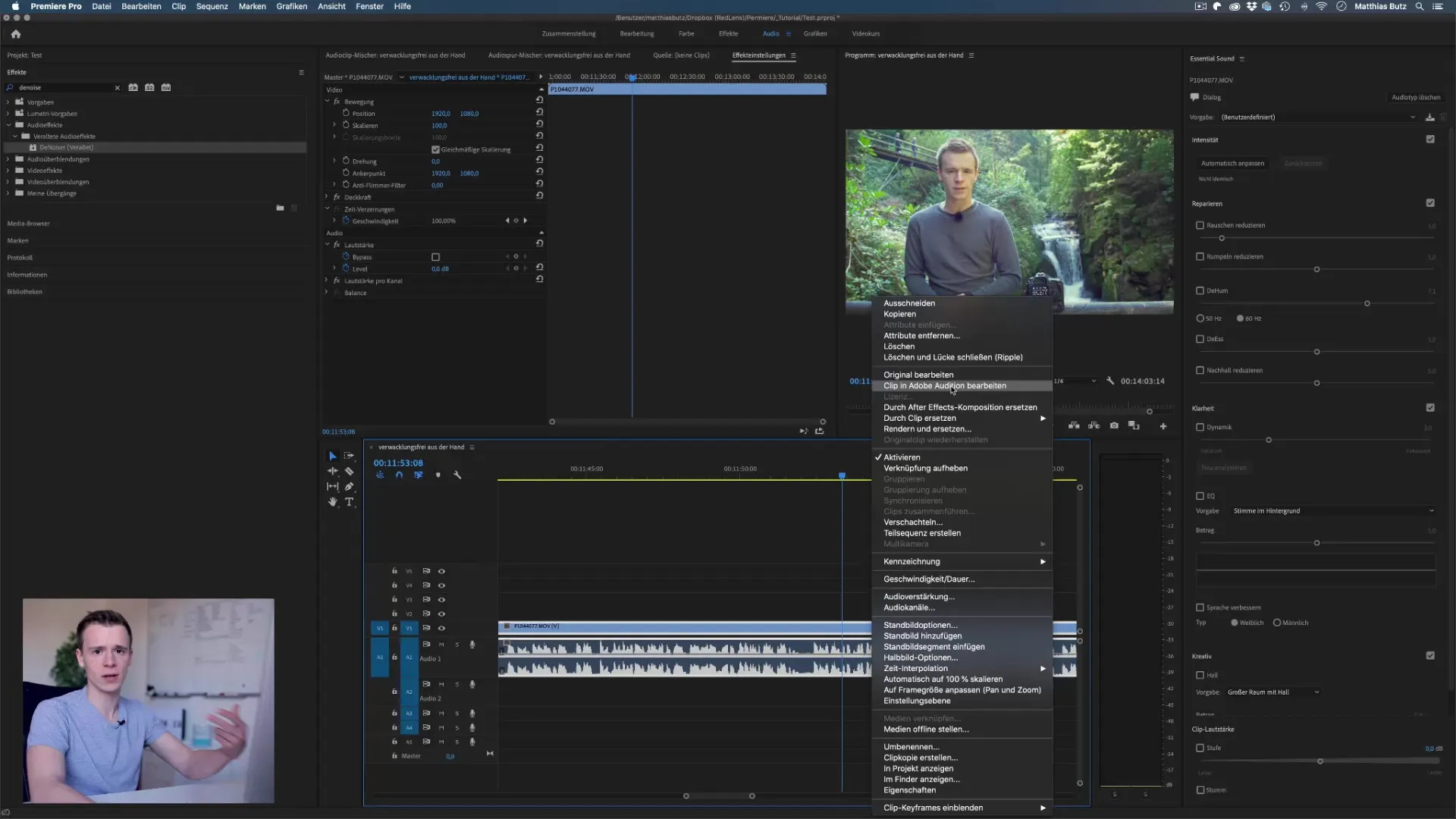Screen dimensions: 1456x819
Task: Enable Rumpeln reduzieren checkbox
Action: coord(1200,256)
